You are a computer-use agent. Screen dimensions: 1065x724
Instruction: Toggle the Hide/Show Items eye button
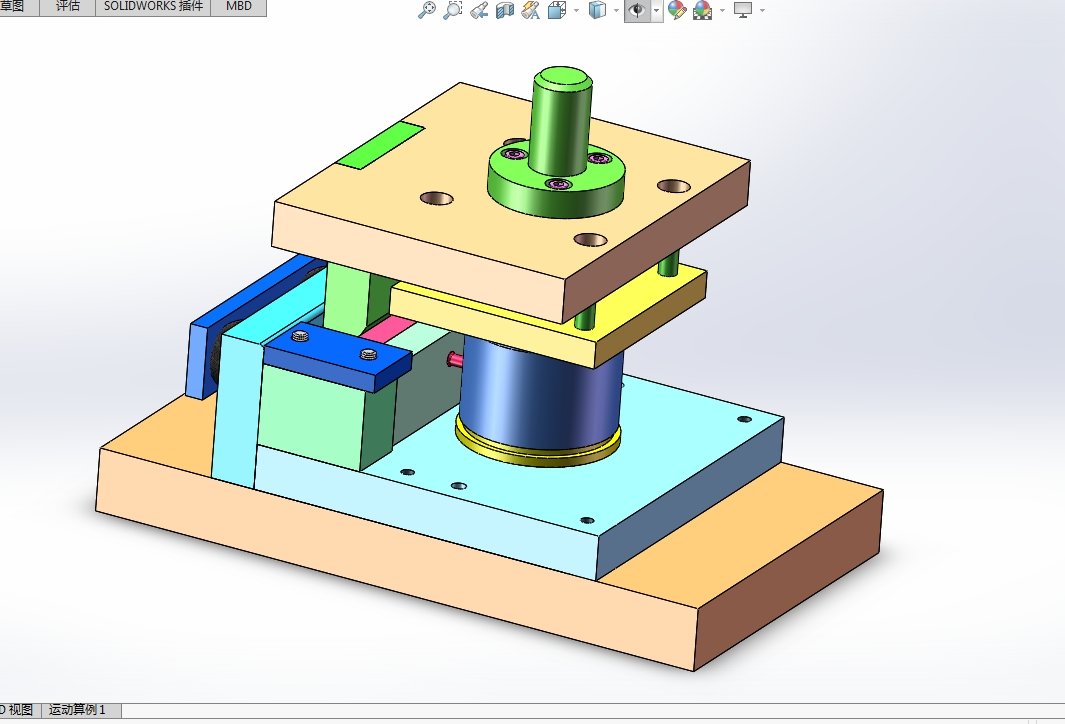(x=637, y=10)
